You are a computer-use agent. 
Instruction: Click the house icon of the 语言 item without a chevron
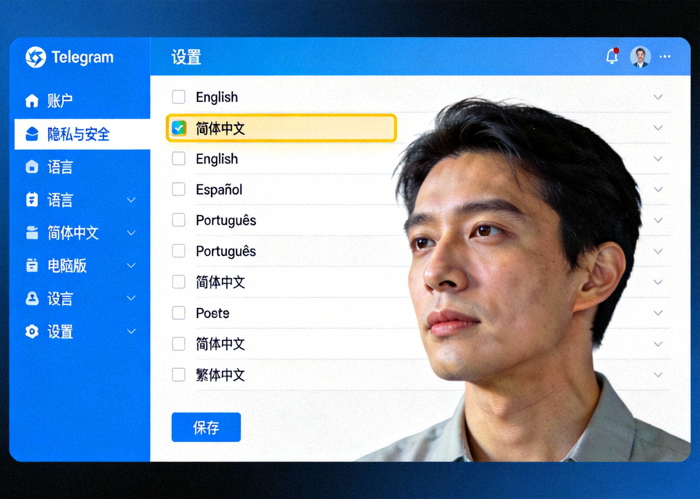coord(32,167)
